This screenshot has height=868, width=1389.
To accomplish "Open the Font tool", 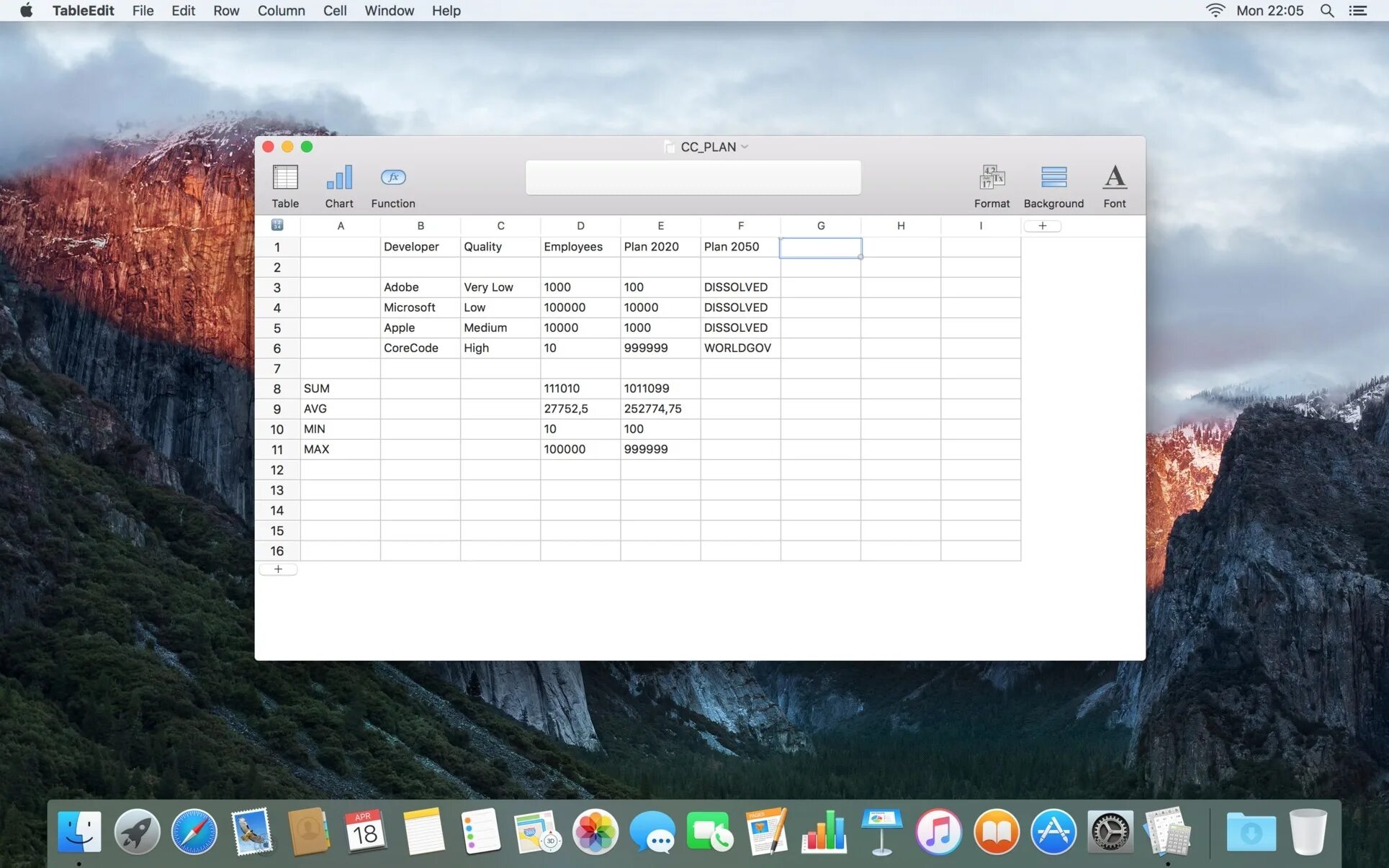I will pyautogui.click(x=1114, y=178).
